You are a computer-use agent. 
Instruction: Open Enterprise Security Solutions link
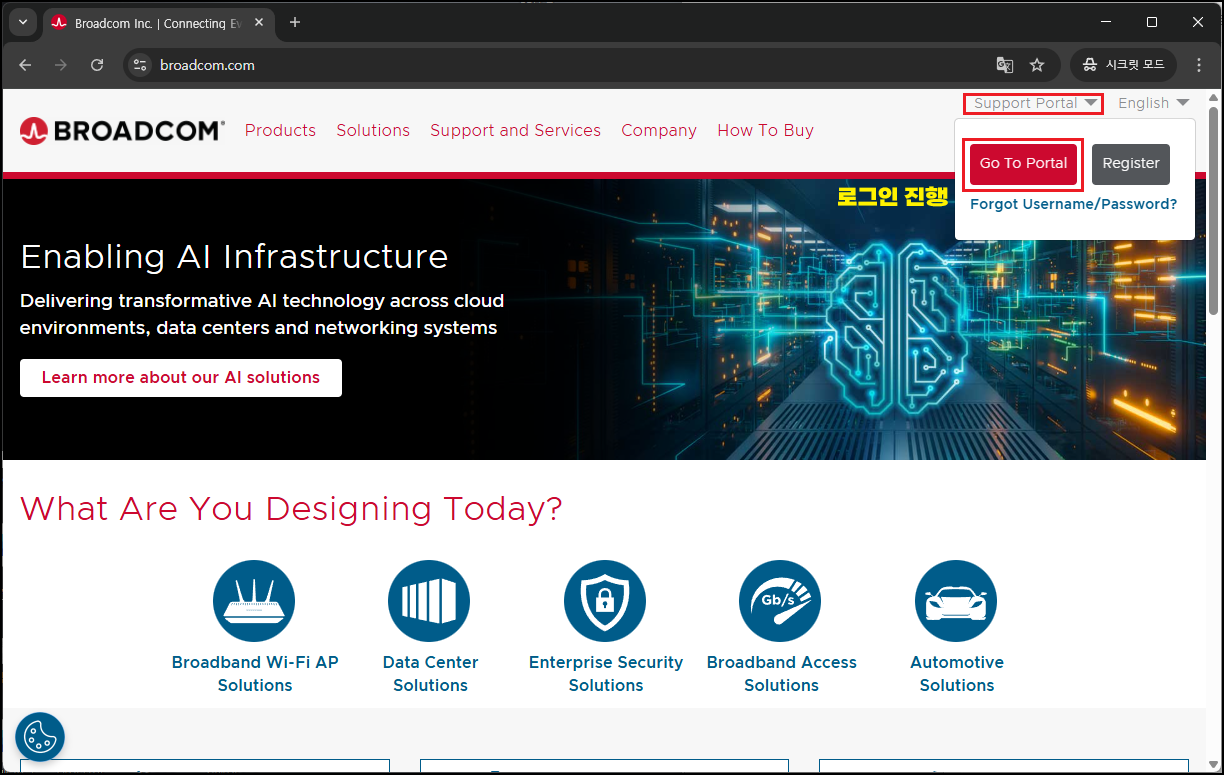[606, 674]
